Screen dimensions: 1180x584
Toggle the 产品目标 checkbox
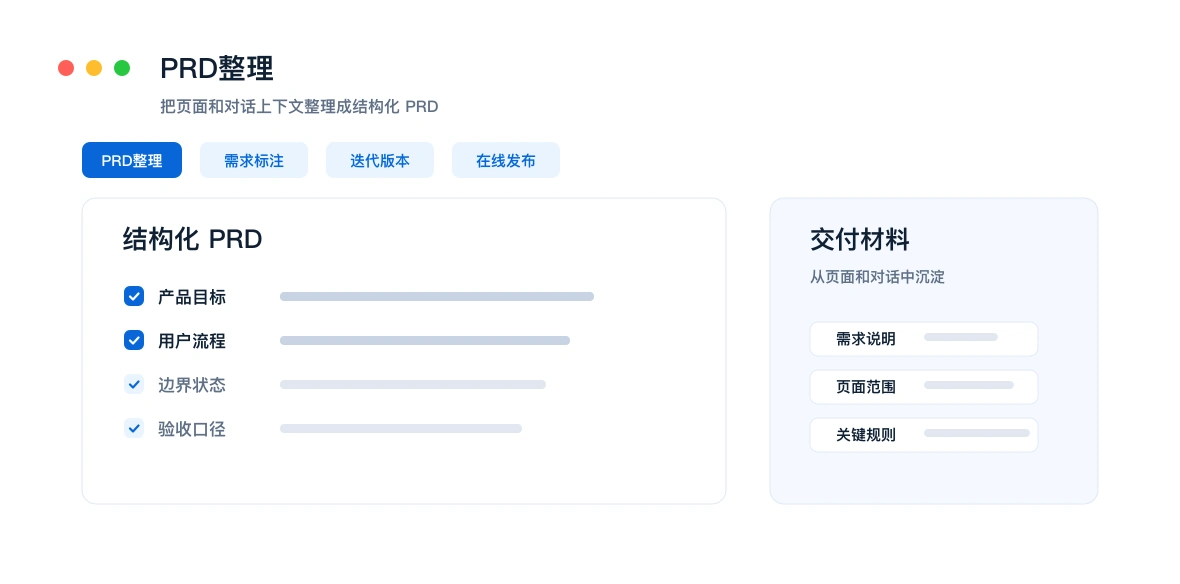pos(134,297)
